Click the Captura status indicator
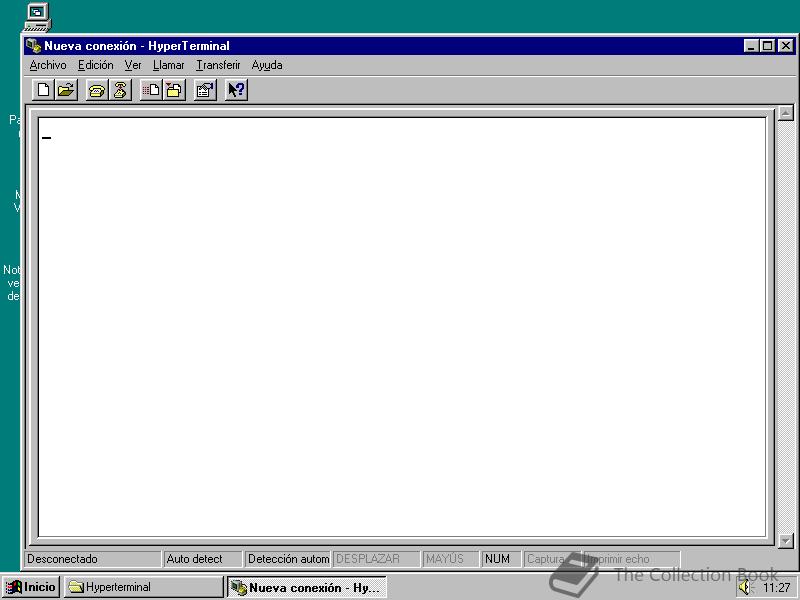 click(552, 559)
